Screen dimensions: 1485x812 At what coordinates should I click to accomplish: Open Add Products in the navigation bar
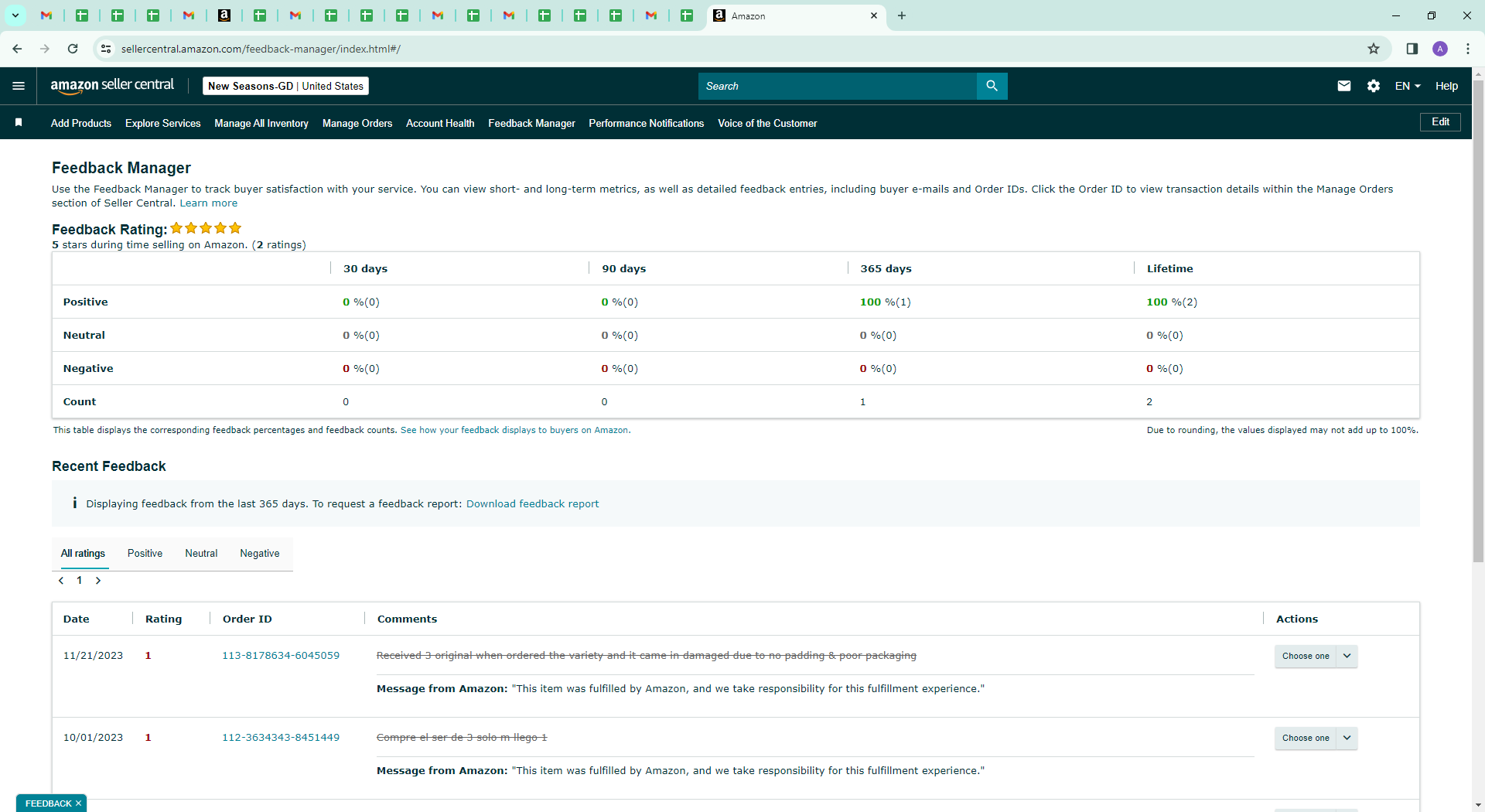(x=81, y=123)
